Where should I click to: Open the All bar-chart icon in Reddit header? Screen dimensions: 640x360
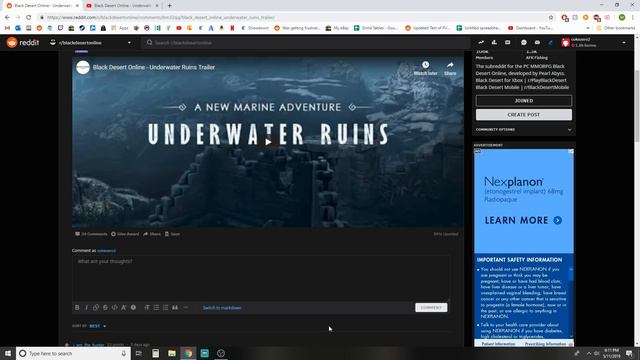point(494,42)
